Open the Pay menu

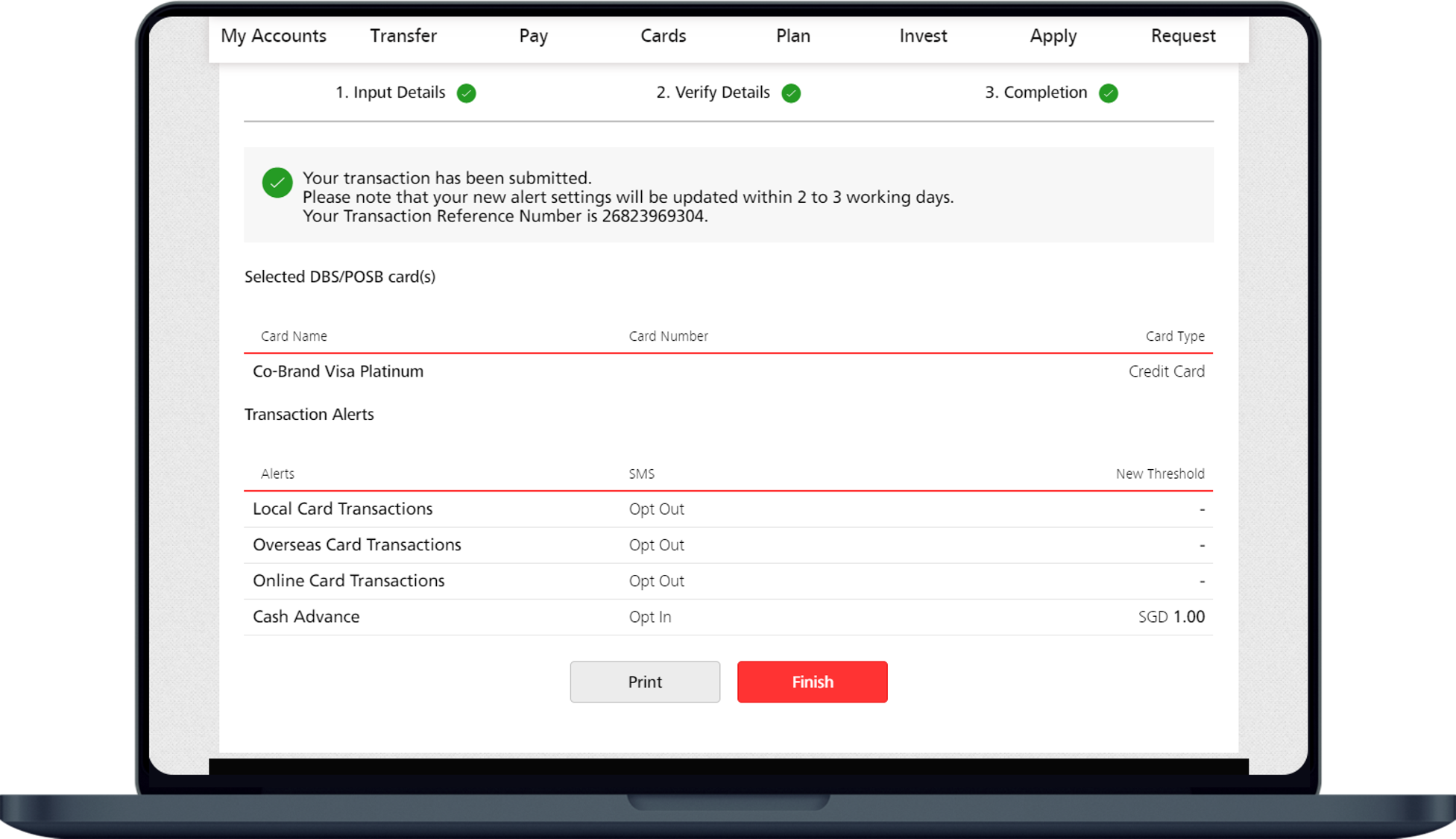click(533, 36)
